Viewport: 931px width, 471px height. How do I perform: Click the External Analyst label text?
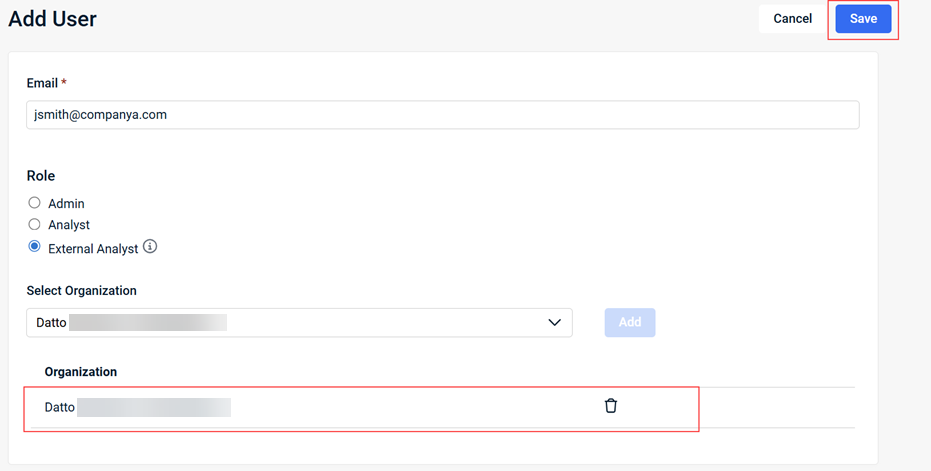point(93,249)
